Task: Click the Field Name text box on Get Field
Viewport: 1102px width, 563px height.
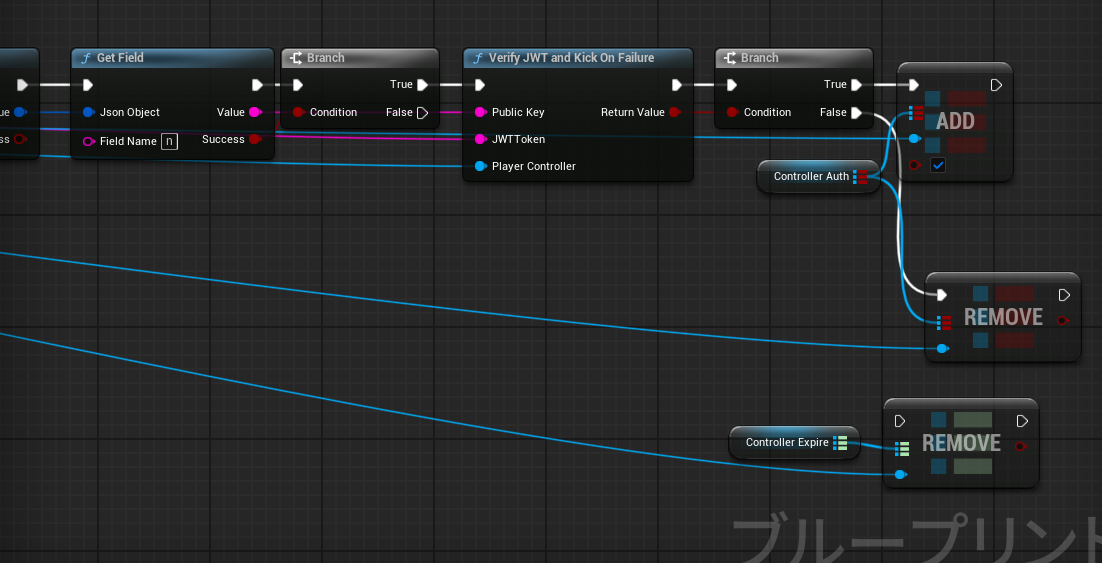Action: click(169, 141)
